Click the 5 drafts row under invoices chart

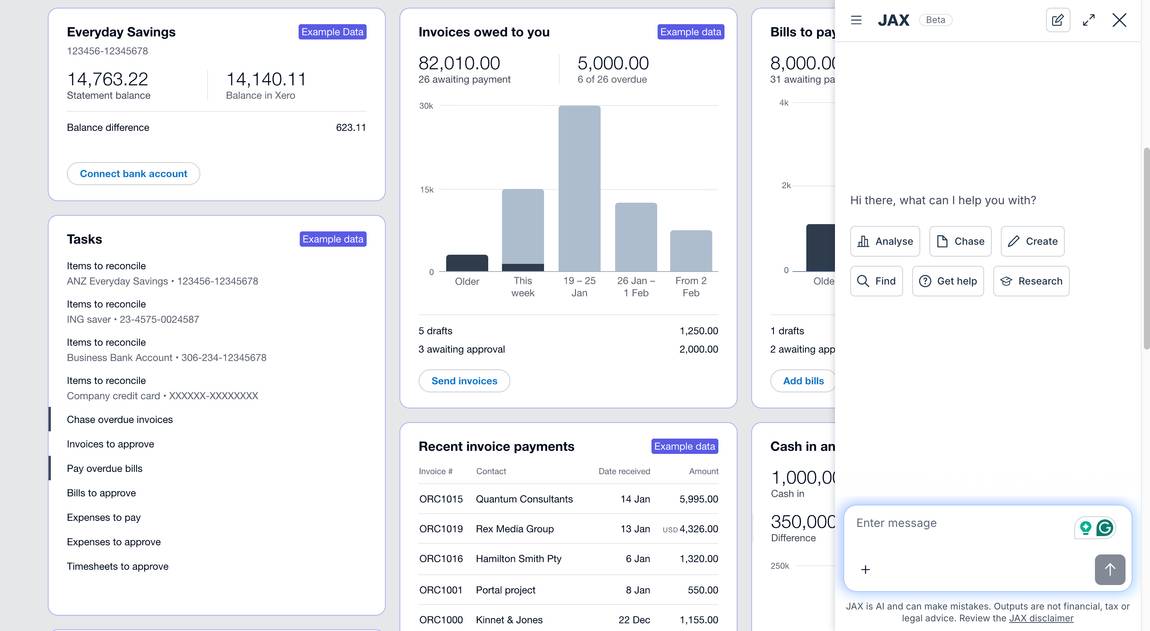568,331
